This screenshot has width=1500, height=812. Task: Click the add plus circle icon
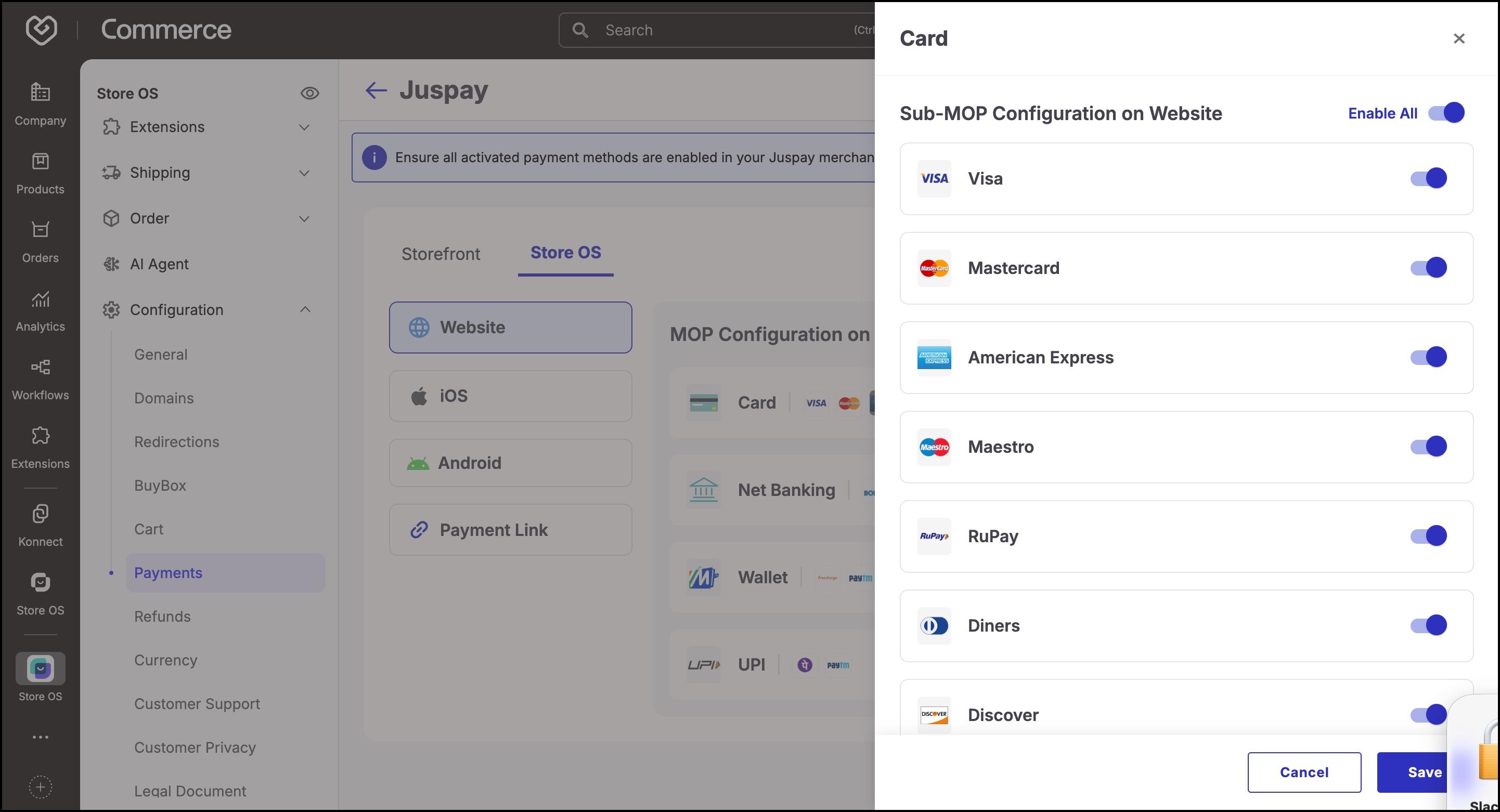click(x=40, y=787)
